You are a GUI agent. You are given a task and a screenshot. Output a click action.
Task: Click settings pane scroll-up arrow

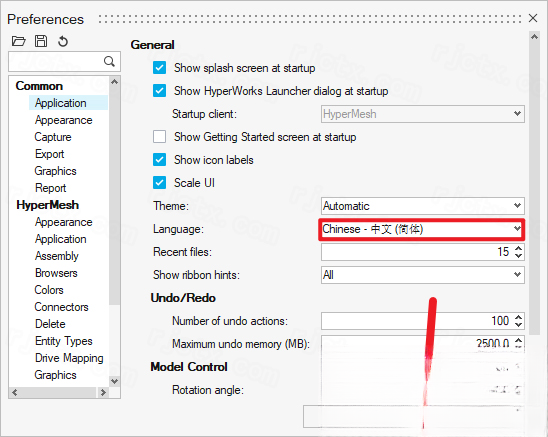coord(534,37)
